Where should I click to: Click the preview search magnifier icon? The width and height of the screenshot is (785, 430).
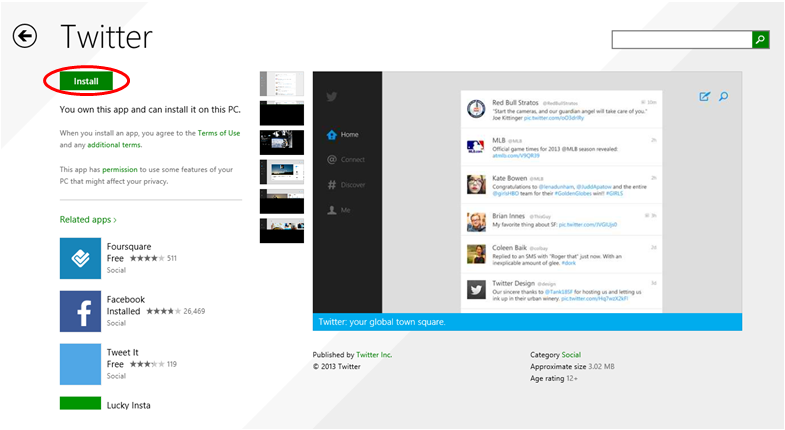723,97
